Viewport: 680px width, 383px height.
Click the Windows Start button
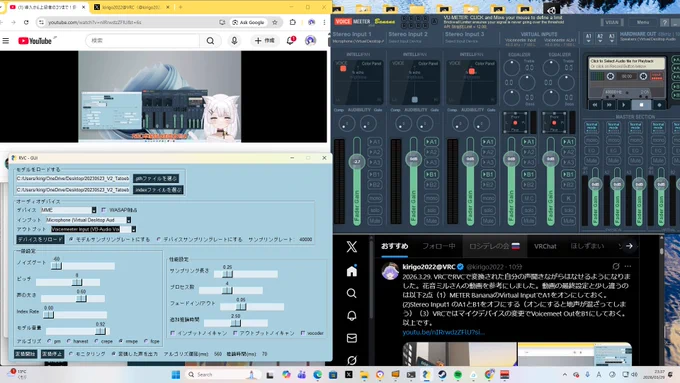click(176, 374)
